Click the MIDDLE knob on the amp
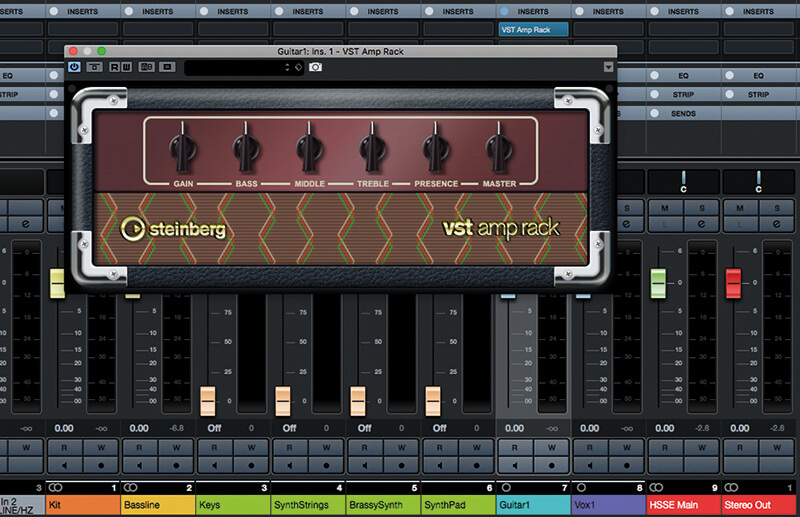Image resolution: width=800 pixels, height=517 pixels. [309, 149]
